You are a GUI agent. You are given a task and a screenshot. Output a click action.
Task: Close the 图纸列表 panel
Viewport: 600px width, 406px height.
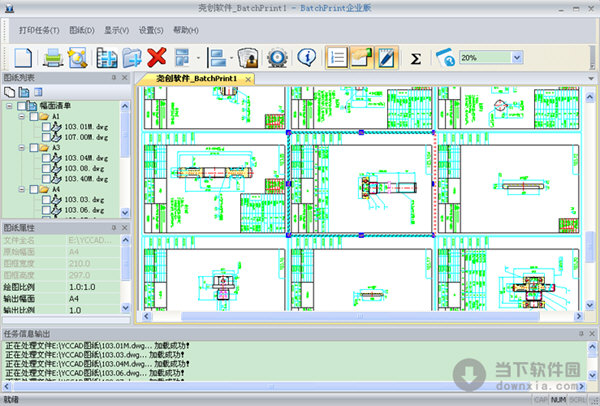point(125,78)
